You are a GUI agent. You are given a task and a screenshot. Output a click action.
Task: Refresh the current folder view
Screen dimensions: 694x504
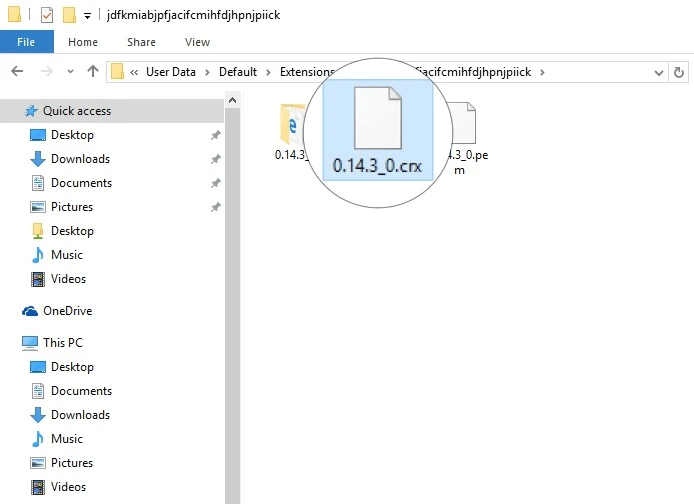tap(679, 72)
